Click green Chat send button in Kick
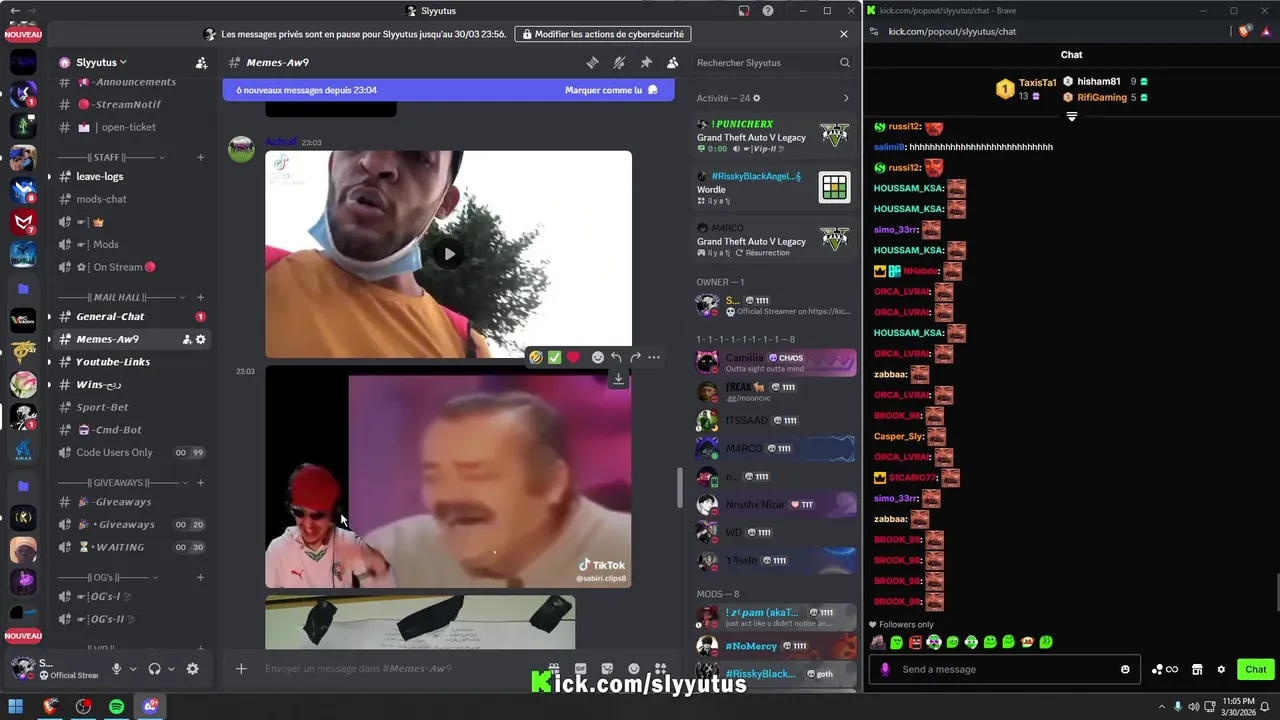The width and height of the screenshot is (1280, 720). pos(1255,669)
